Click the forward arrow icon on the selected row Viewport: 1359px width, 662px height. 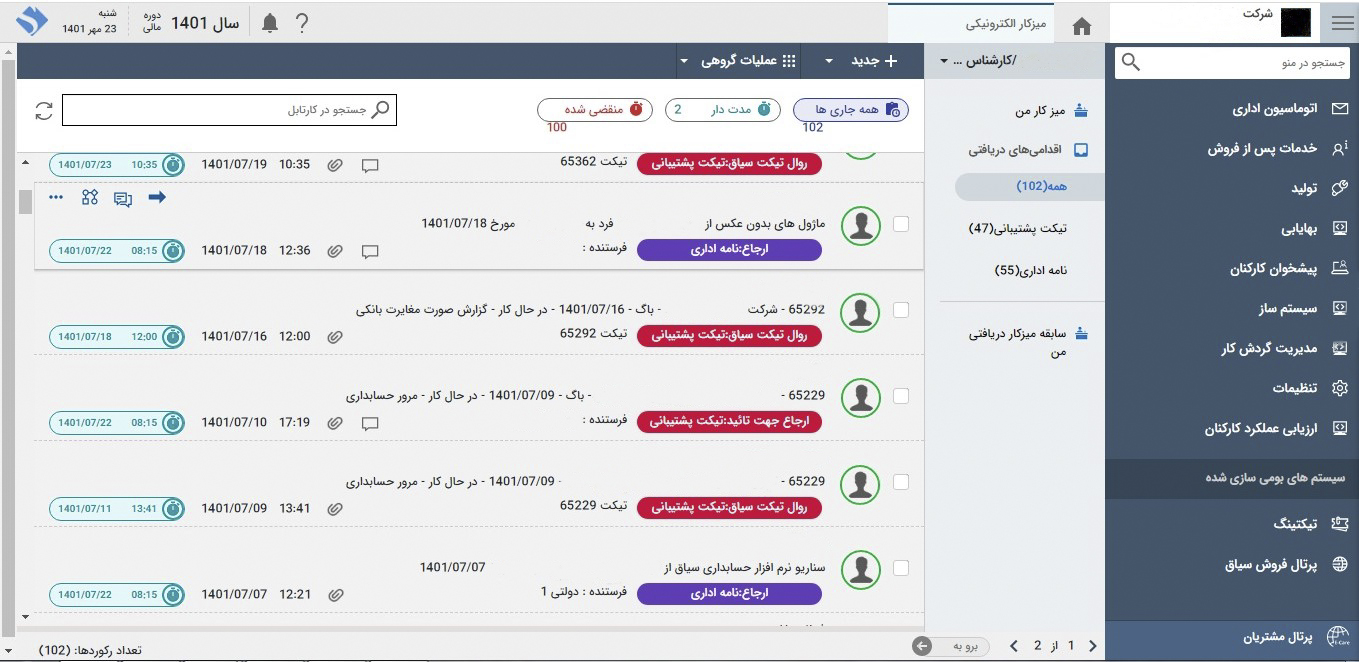click(156, 197)
